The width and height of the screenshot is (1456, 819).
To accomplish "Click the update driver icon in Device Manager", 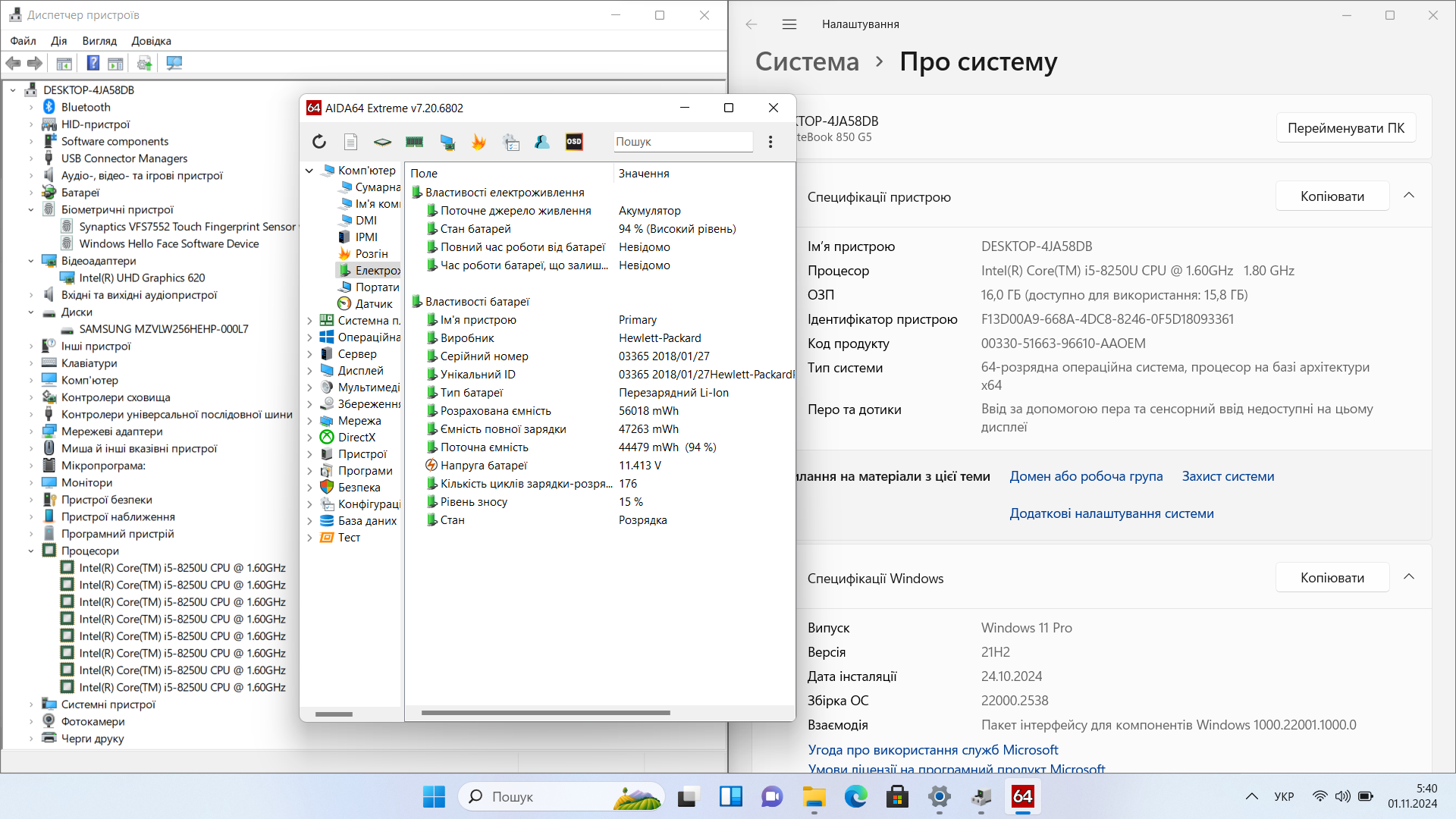I will tap(144, 63).
